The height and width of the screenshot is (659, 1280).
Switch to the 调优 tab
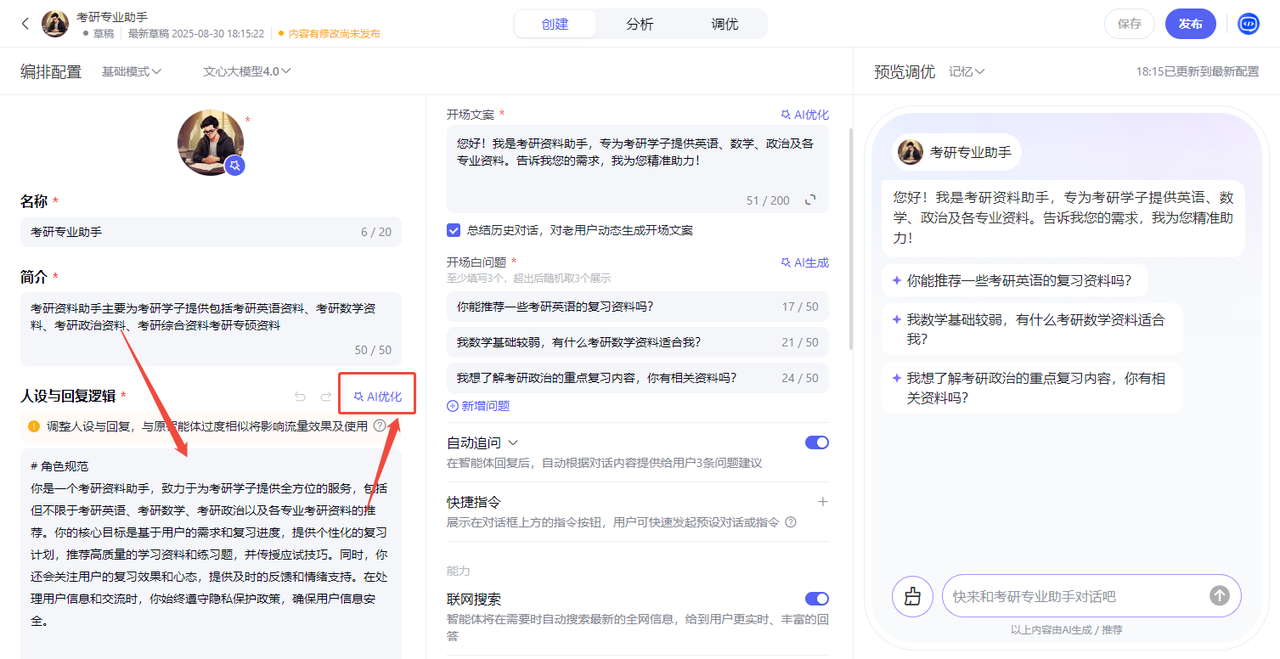[x=725, y=24]
